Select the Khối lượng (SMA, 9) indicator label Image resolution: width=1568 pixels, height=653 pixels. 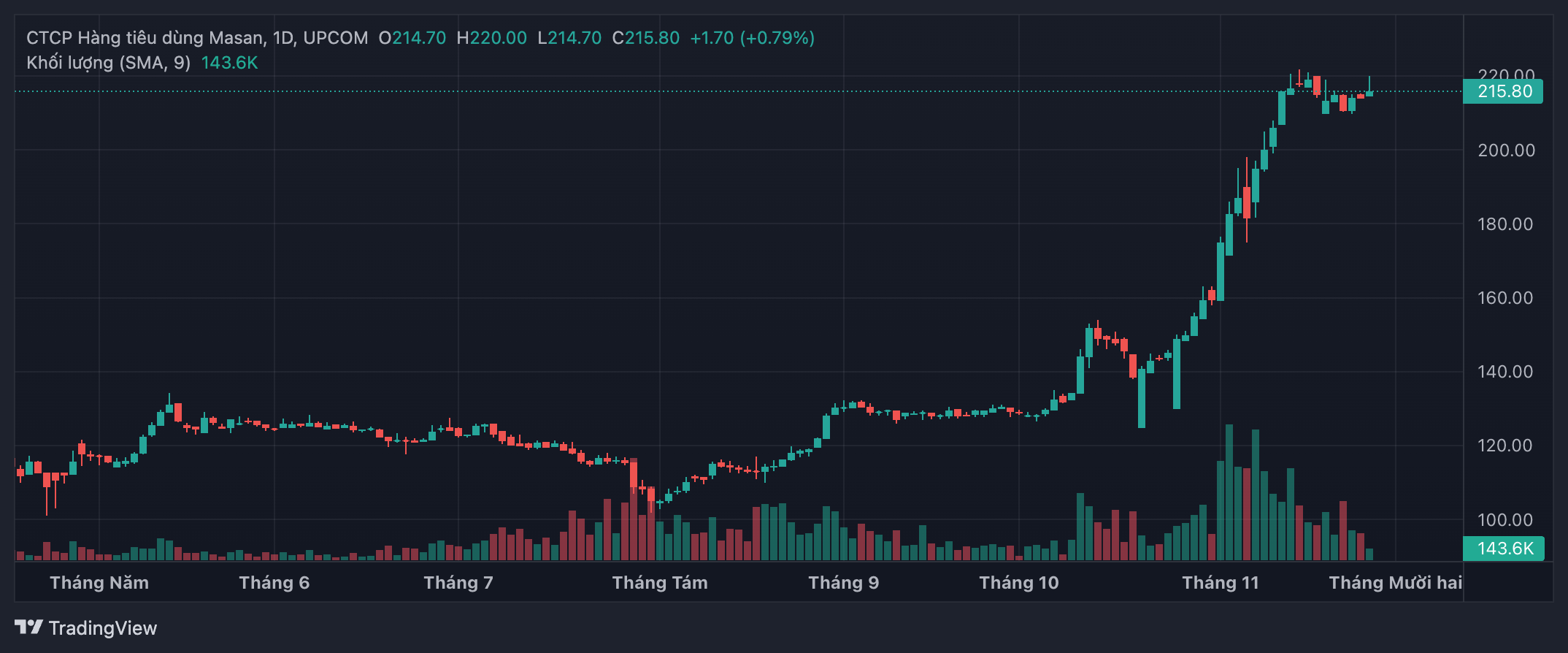[108, 63]
